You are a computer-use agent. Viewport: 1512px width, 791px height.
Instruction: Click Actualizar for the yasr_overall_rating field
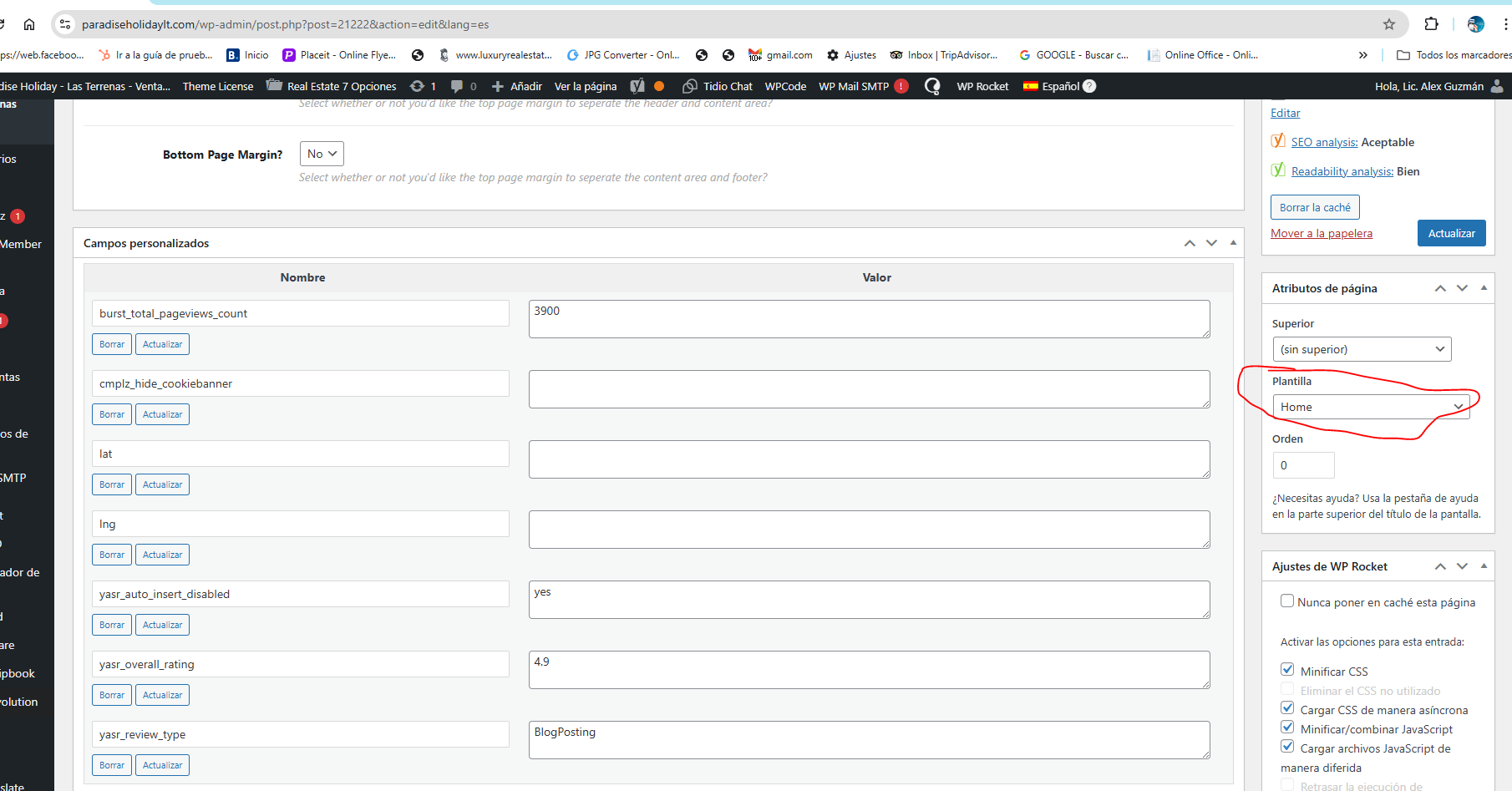[x=163, y=695]
